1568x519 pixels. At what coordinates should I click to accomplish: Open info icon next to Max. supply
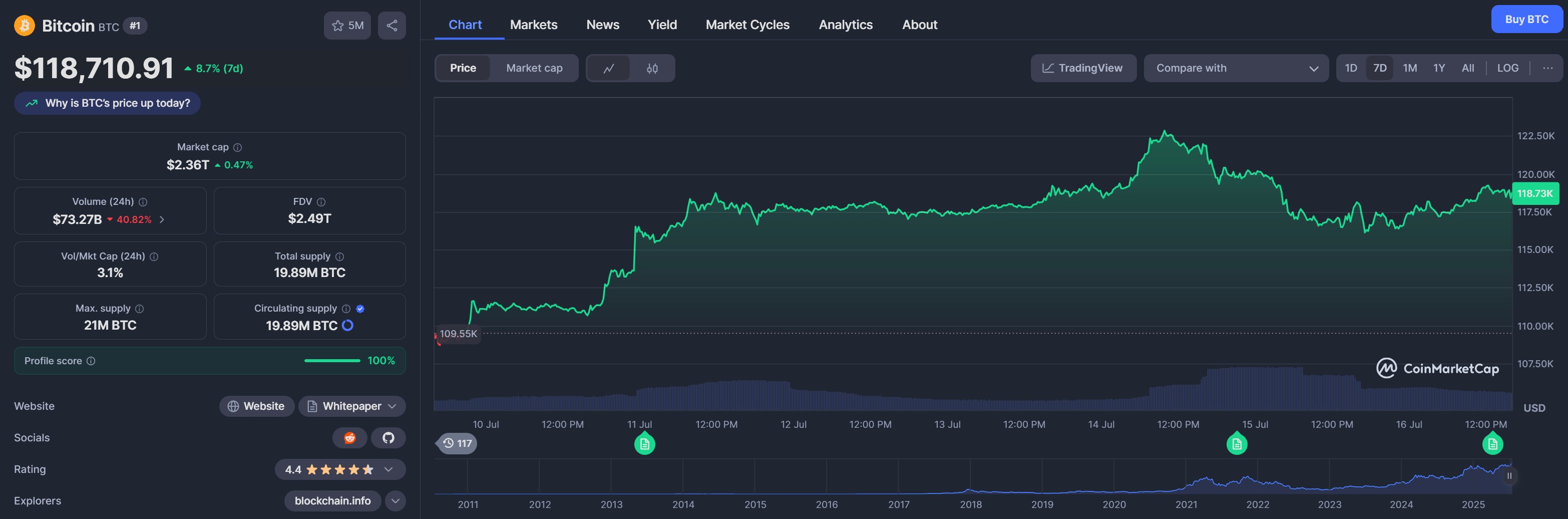tap(139, 309)
